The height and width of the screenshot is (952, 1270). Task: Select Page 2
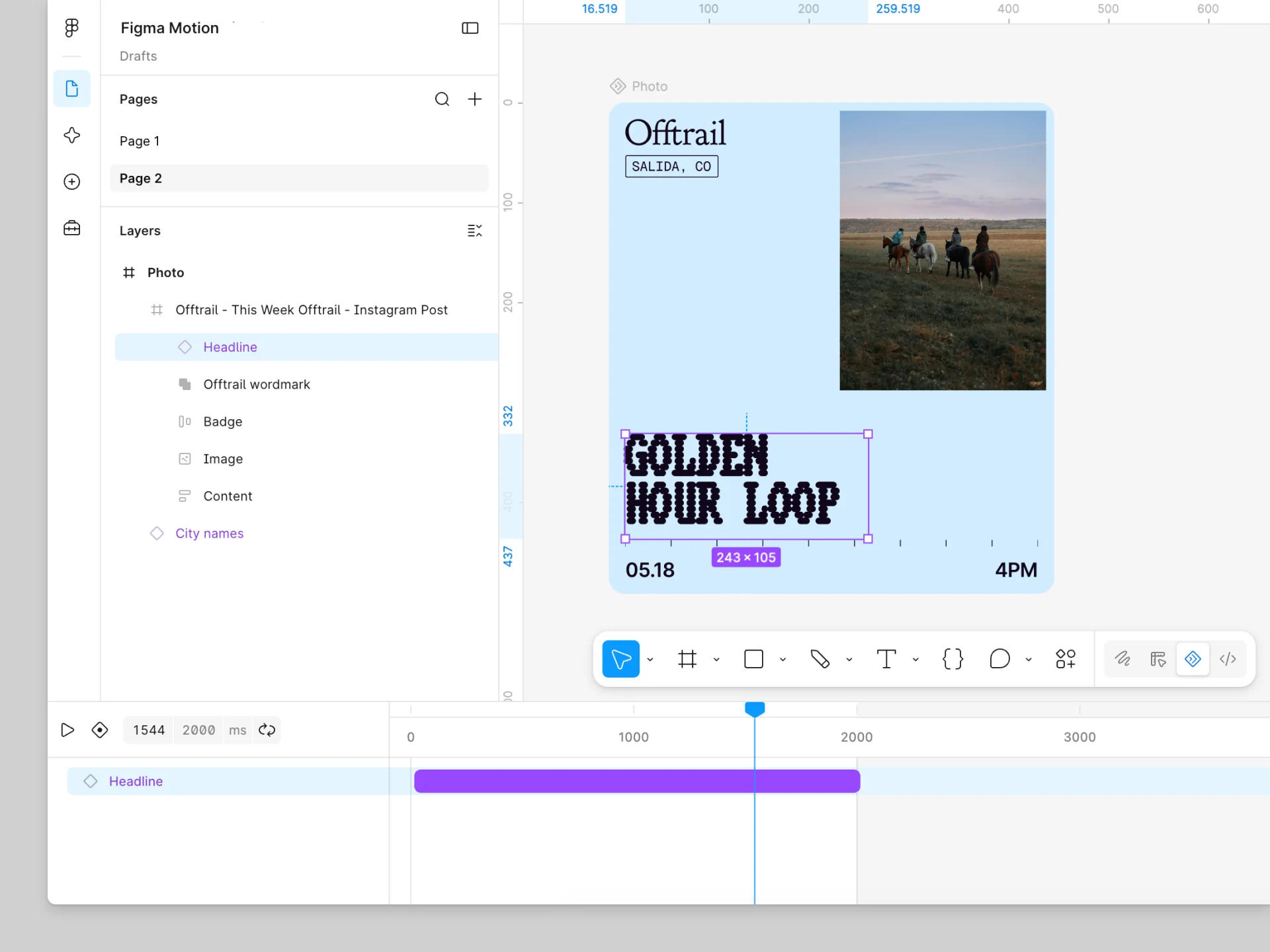click(x=299, y=178)
